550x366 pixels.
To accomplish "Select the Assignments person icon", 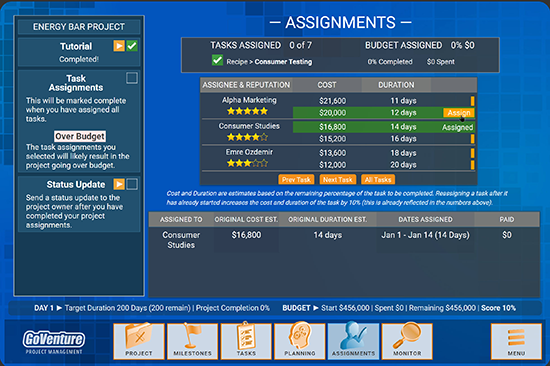I will click(354, 341).
